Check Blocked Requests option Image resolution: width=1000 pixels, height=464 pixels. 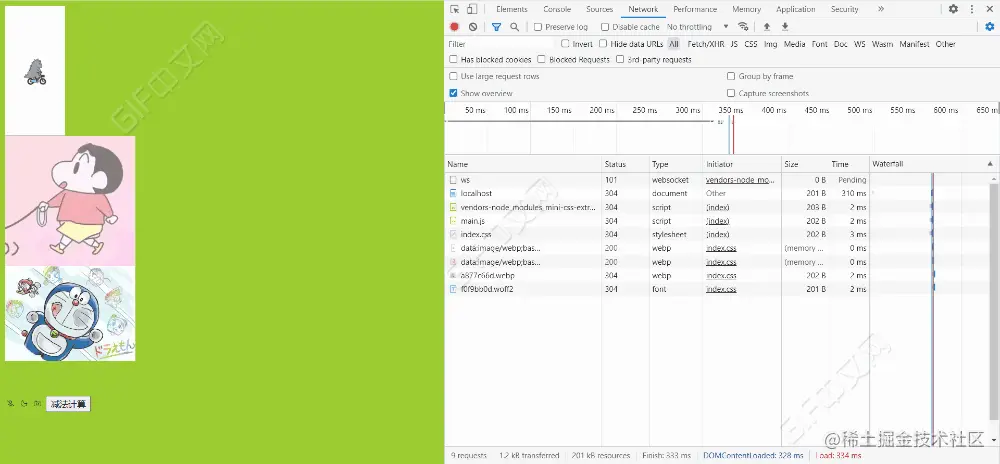pos(541,59)
